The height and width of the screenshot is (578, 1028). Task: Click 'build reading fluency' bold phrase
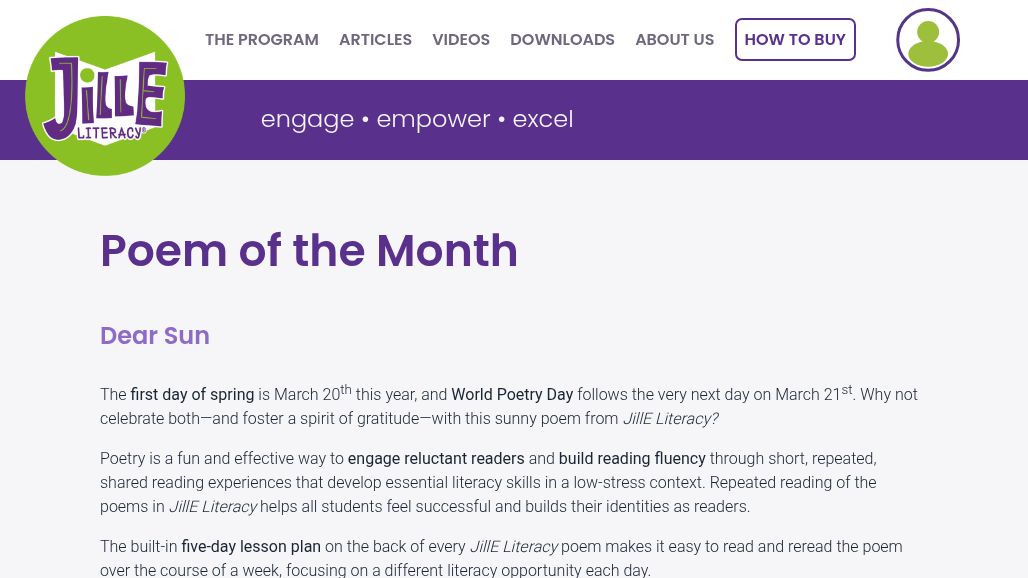[632, 459]
